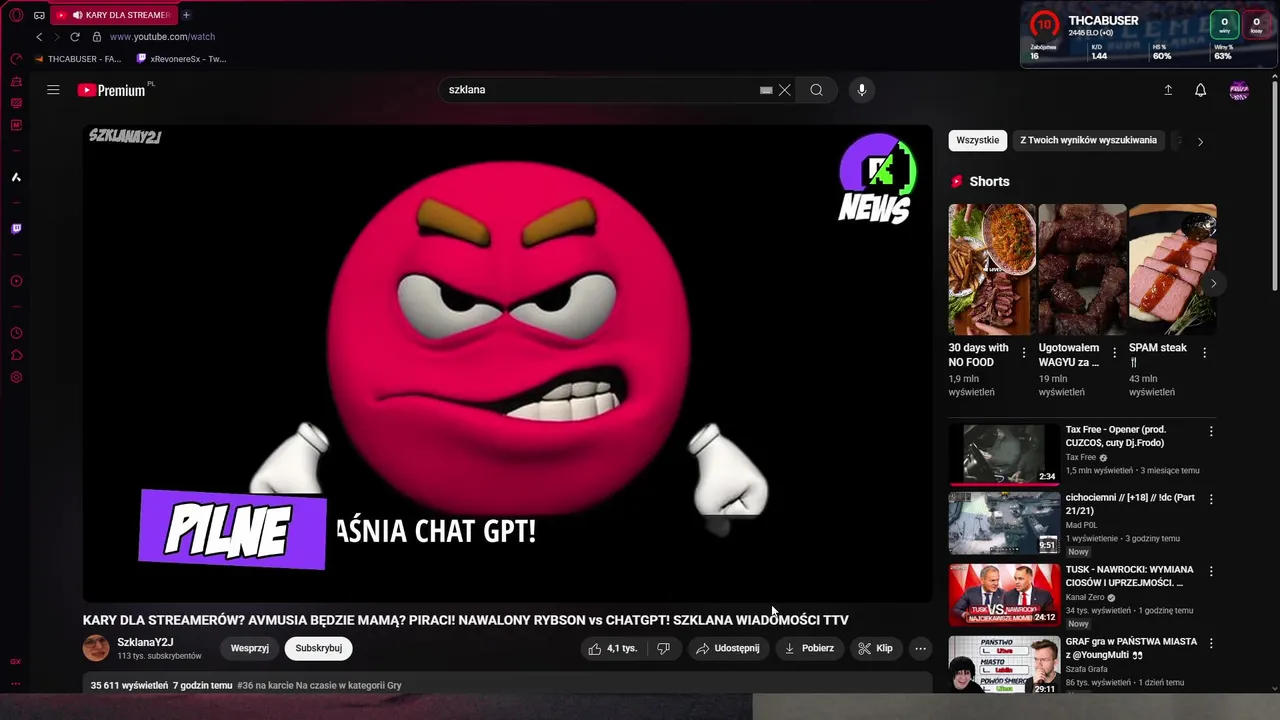Open Ugotowałem WAGYU short thumbnail

1082,270
